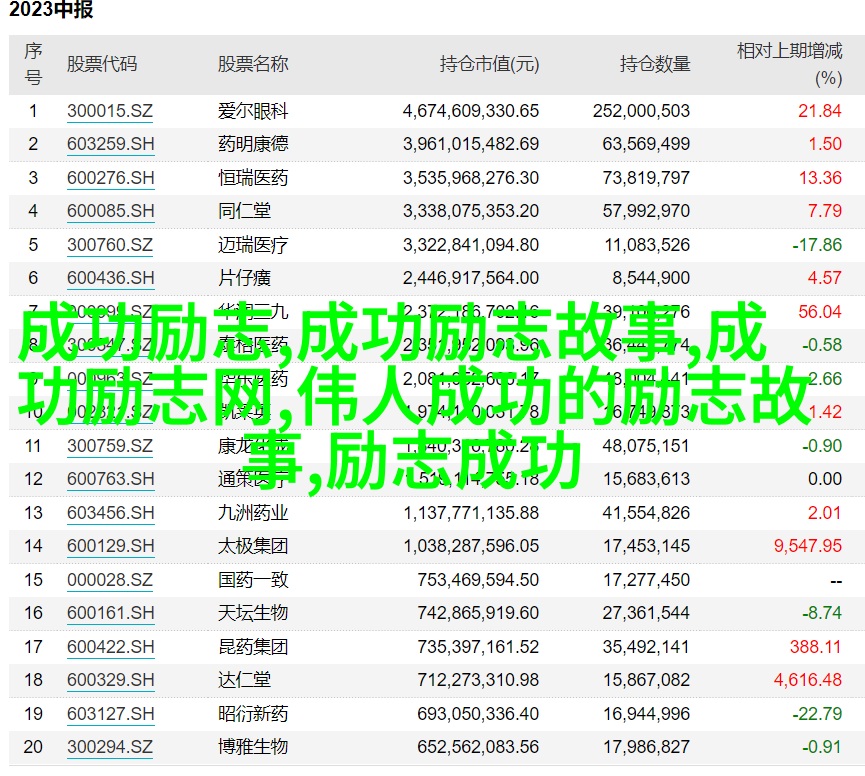
Task: Click holding quantity 57,992,970
Action: pos(646,211)
